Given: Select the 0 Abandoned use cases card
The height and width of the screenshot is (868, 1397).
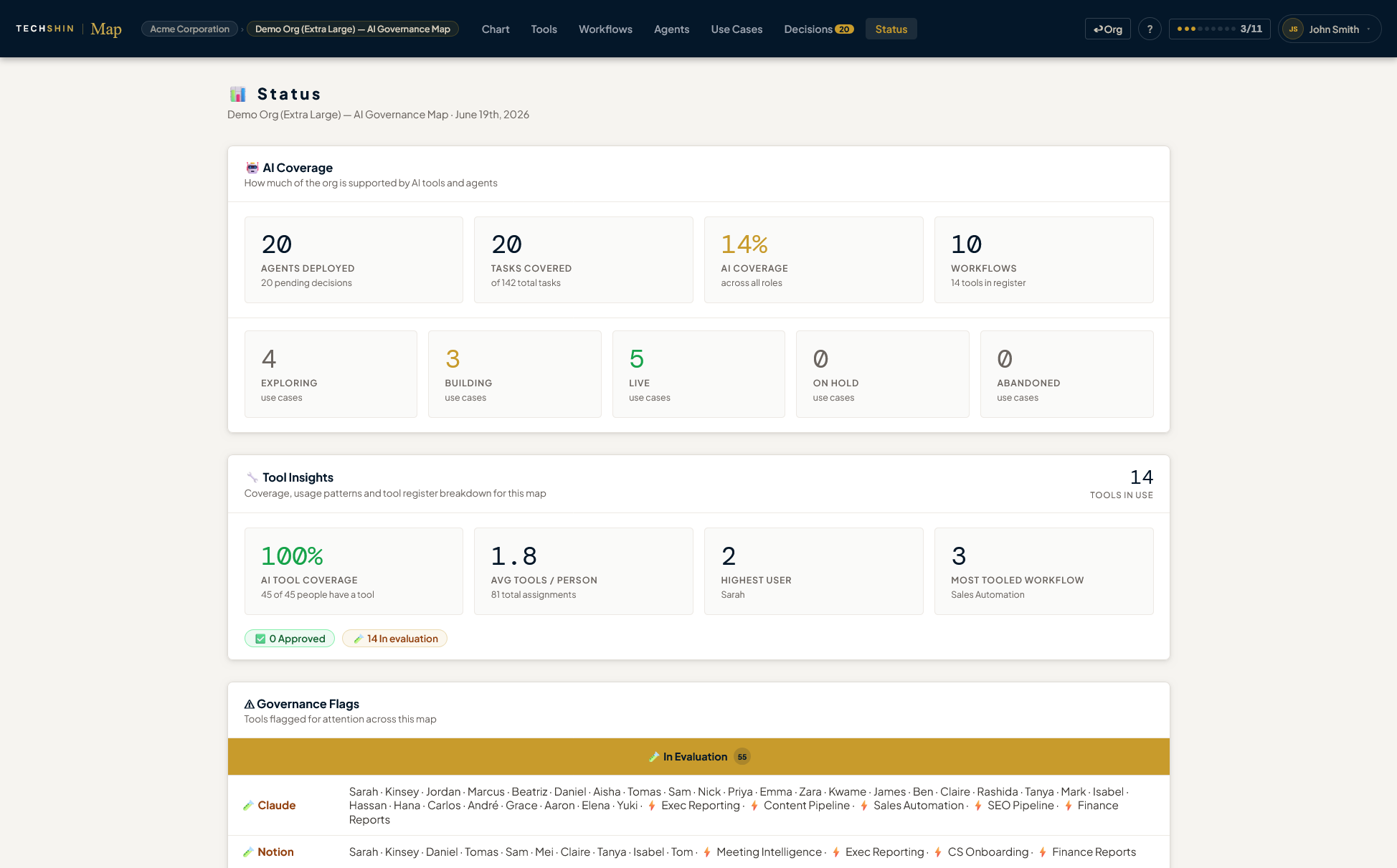Looking at the screenshot, I should pos(1067,374).
